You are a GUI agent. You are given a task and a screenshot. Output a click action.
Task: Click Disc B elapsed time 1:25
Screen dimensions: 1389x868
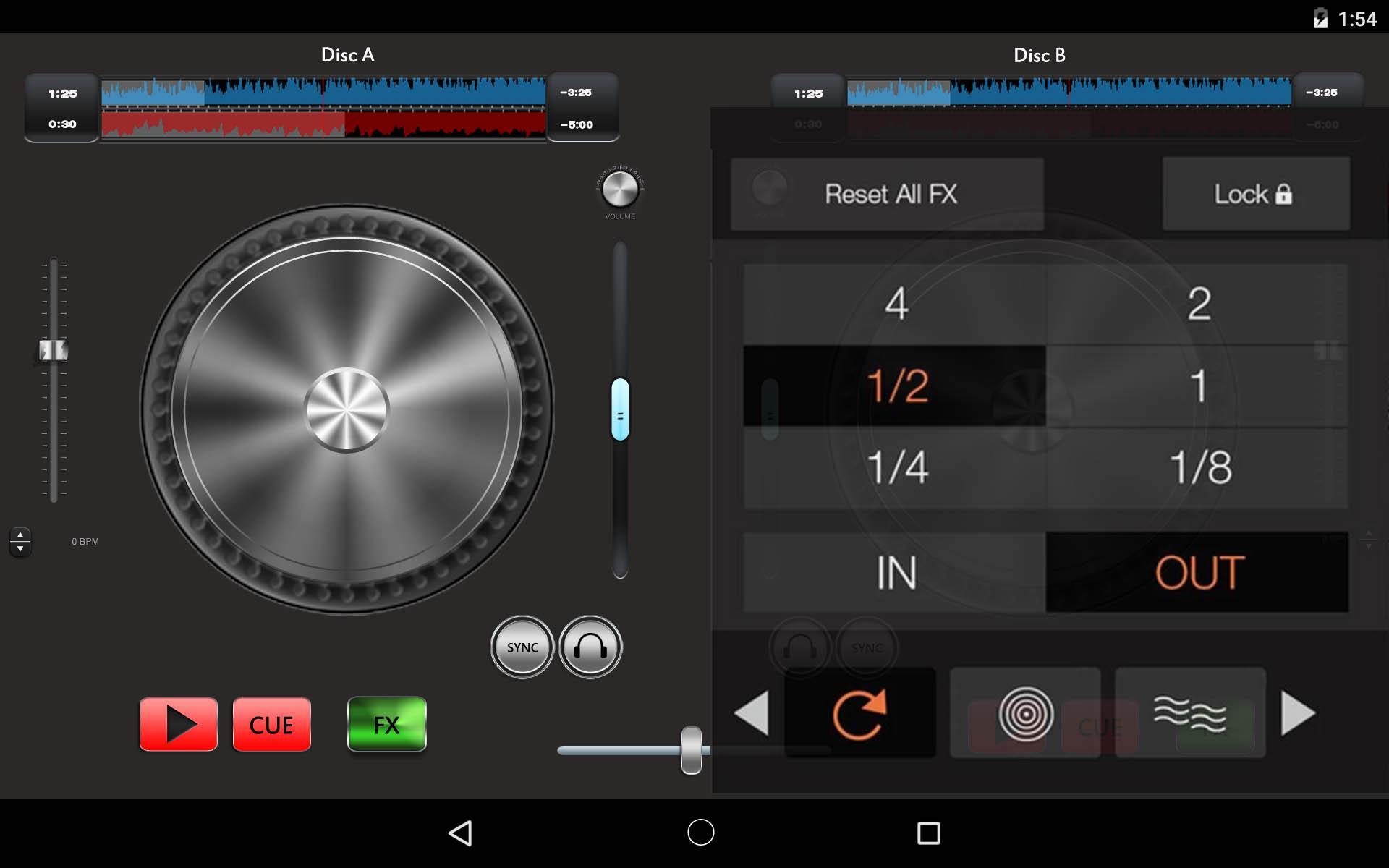click(809, 93)
